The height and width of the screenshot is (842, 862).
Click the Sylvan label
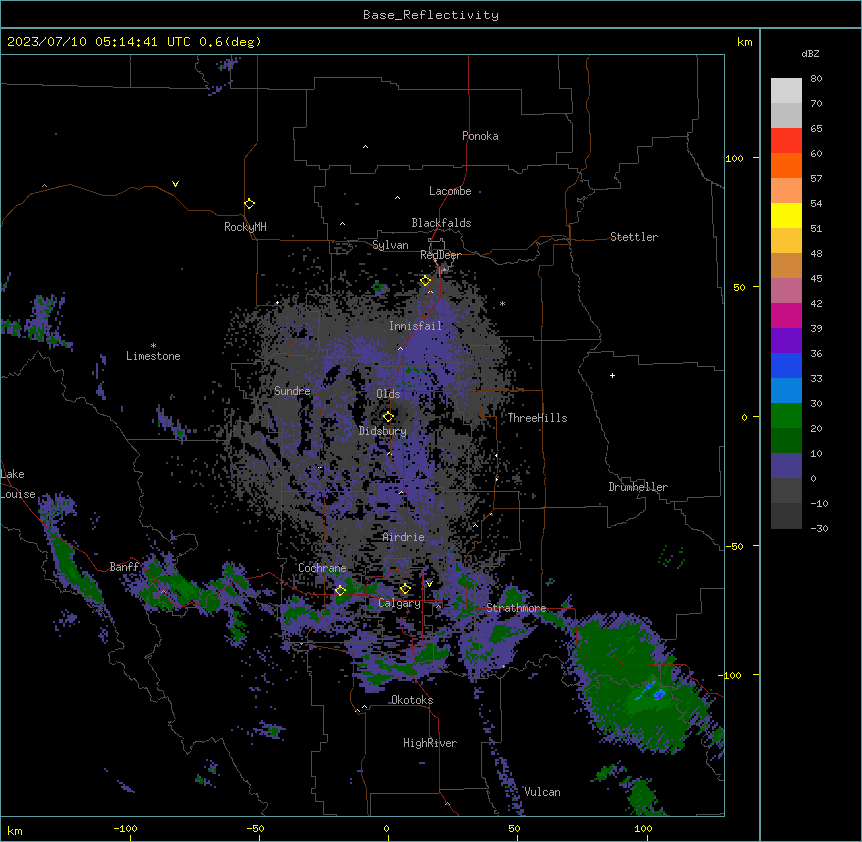tap(390, 245)
